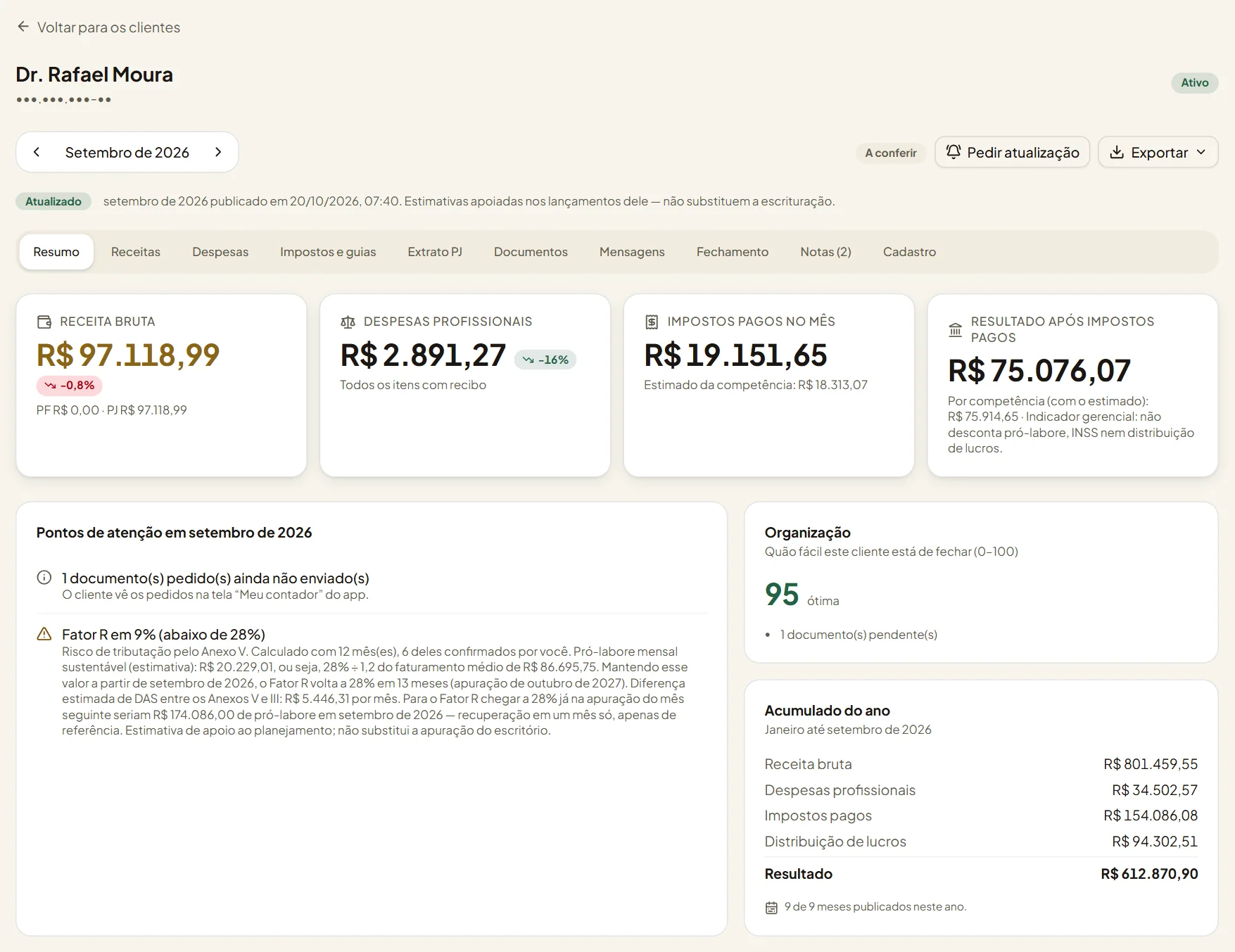This screenshot has width=1235, height=952.
Task: Open the Mensagens tab
Action: (632, 252)
